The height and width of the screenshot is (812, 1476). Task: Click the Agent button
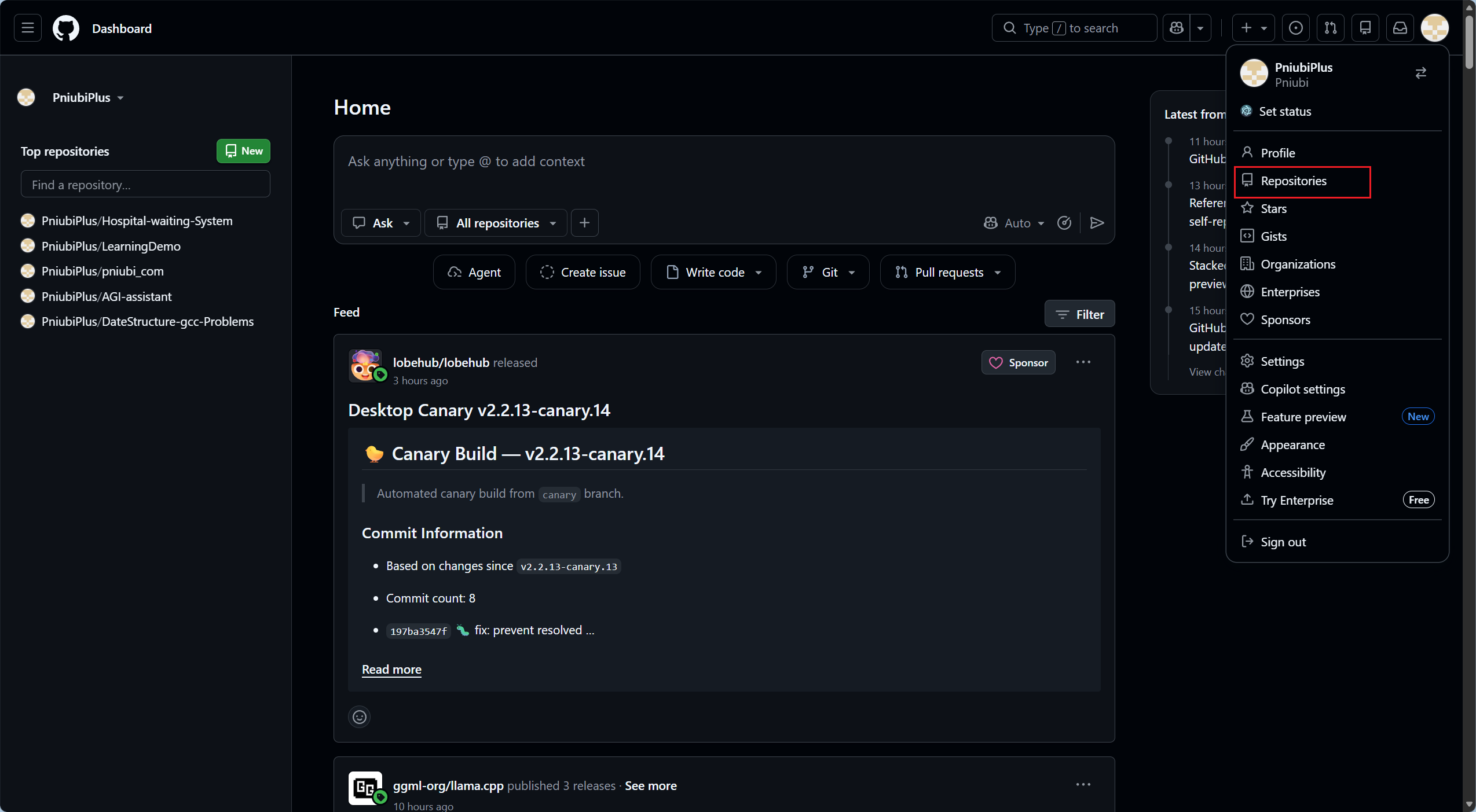click(x=474, y=272)
